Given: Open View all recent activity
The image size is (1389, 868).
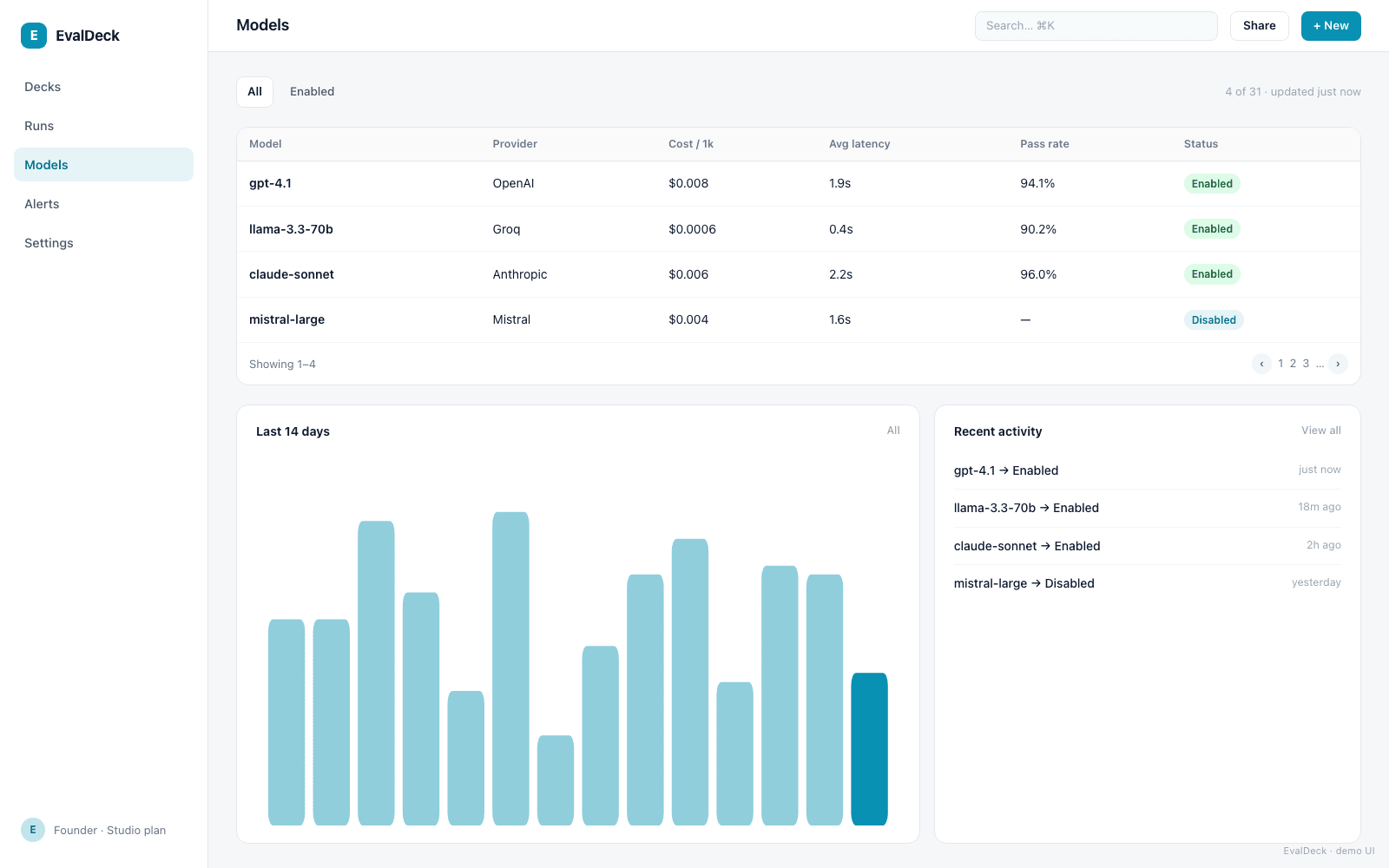Looking at the screenshot, I should point(1320,431).
